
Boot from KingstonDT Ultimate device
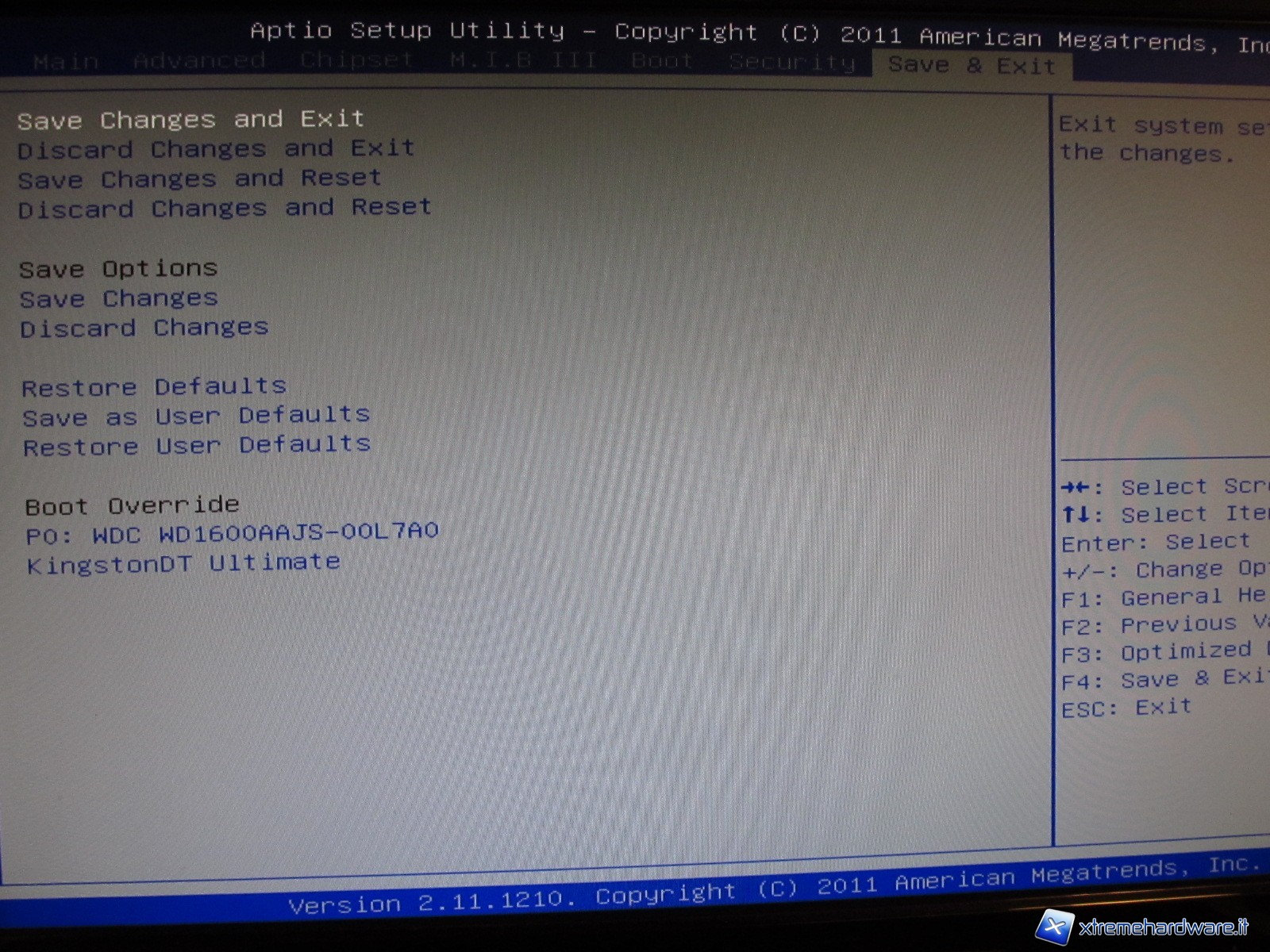click(183, 563)
